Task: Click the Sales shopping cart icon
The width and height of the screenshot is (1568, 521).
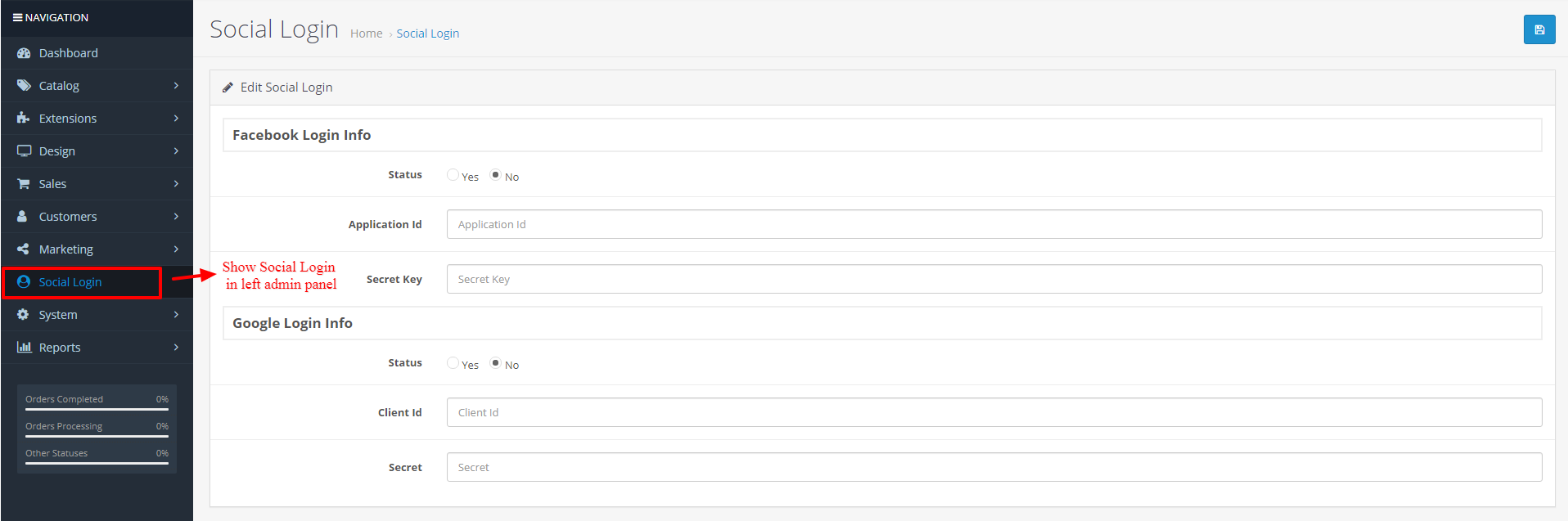Action: click(24, 184)
